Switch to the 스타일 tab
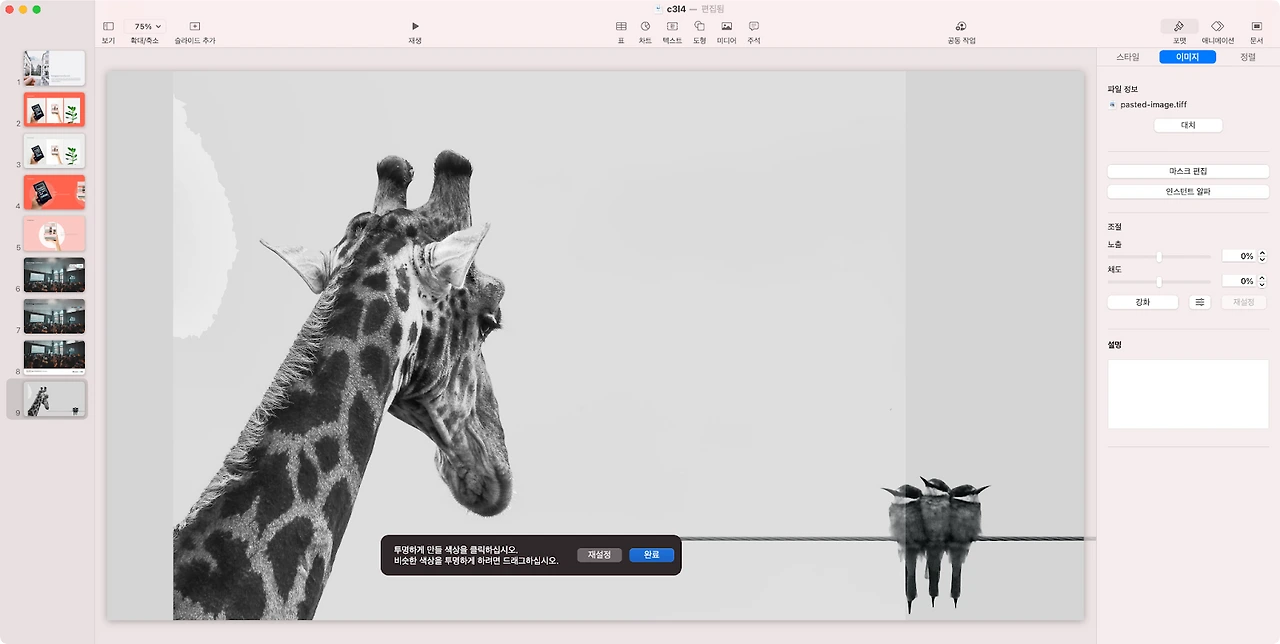1280x644 pixels. [x=1127, y=57]
